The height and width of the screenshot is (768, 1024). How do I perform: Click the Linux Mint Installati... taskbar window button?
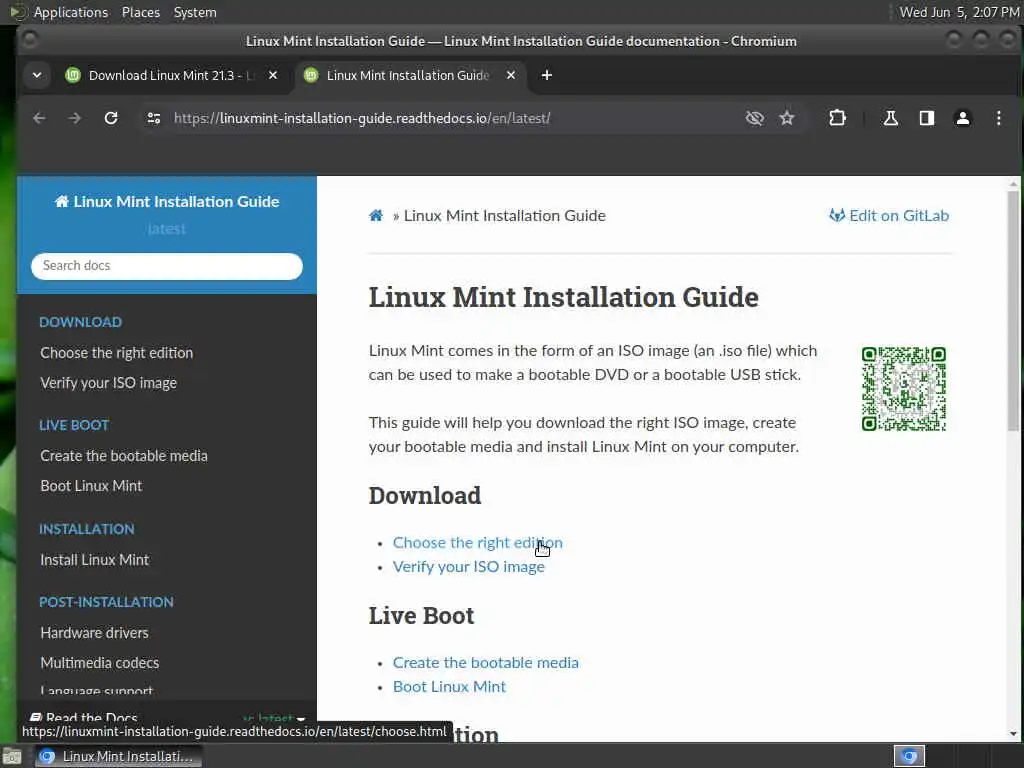point(118,756)
